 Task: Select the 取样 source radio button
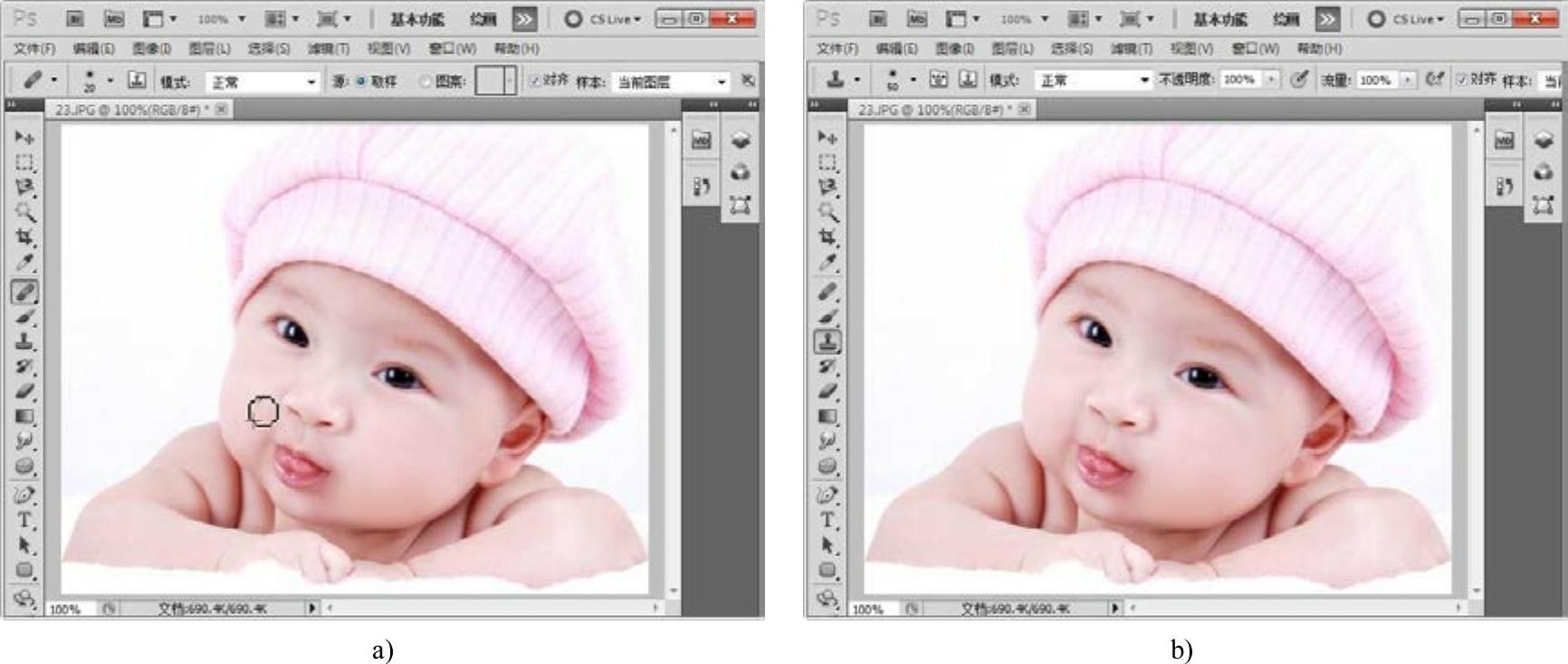tap(361, 82)
